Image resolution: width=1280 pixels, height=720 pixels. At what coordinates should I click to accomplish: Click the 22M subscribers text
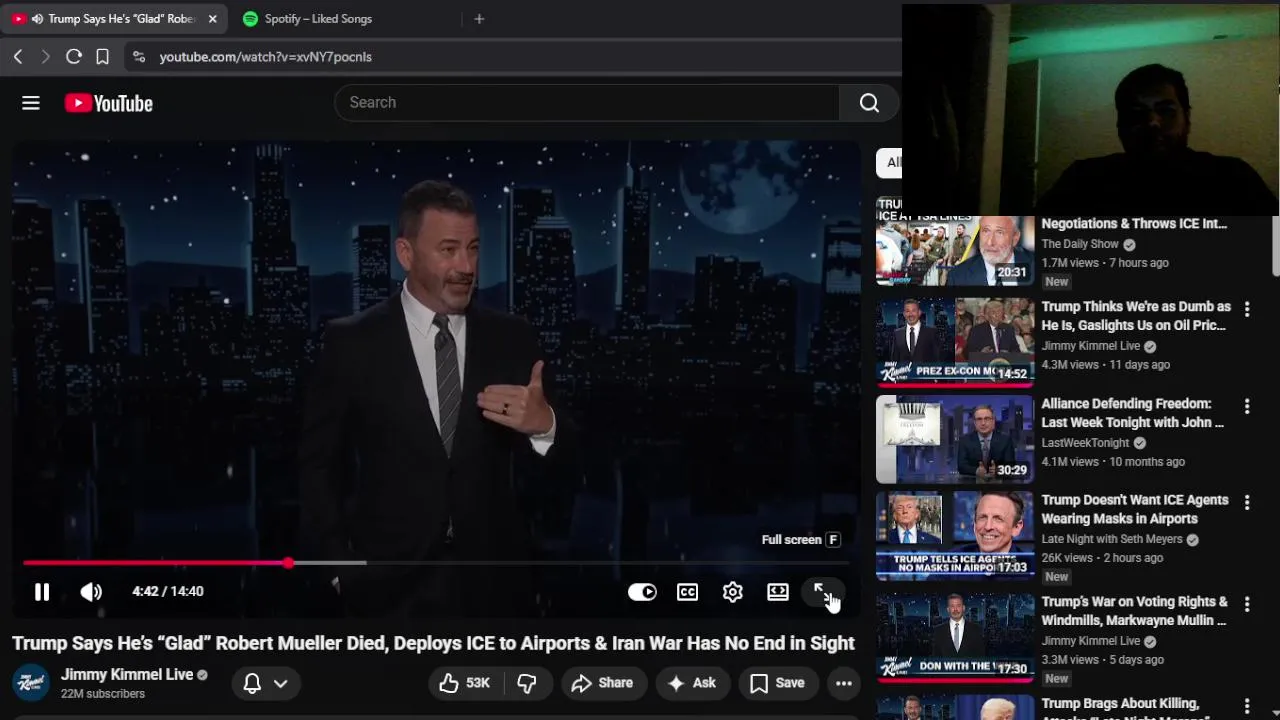(x=103, y=694)
